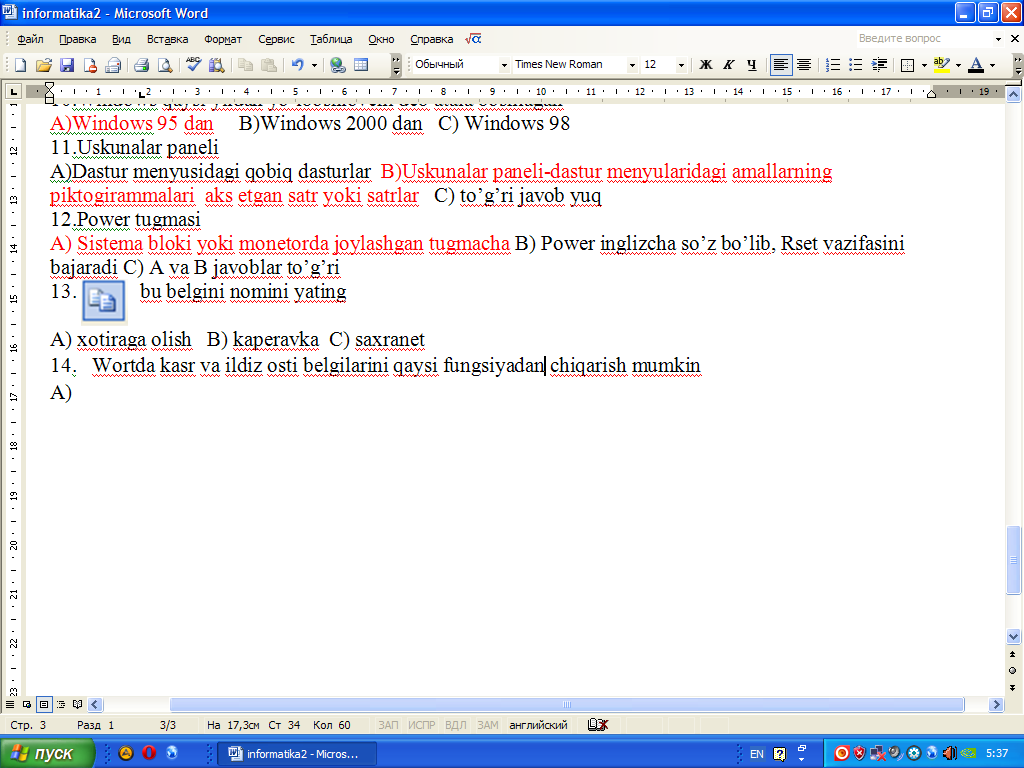Open Print Preview
This screenshot has height=768, width=1024.
tap(142, 65)
